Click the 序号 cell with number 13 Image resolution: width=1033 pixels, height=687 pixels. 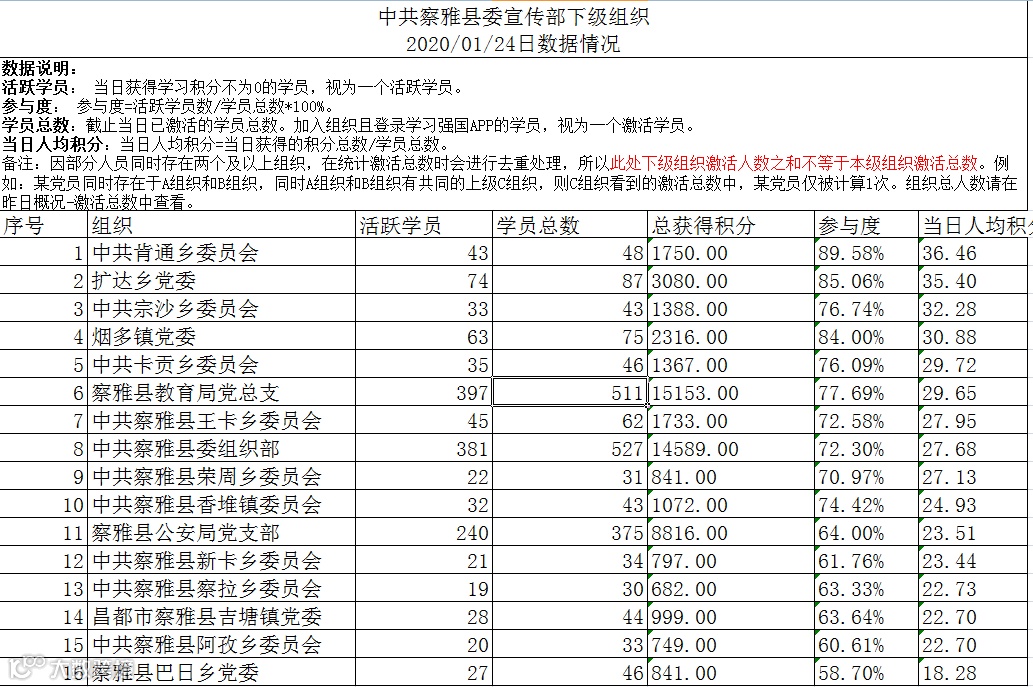43,589
